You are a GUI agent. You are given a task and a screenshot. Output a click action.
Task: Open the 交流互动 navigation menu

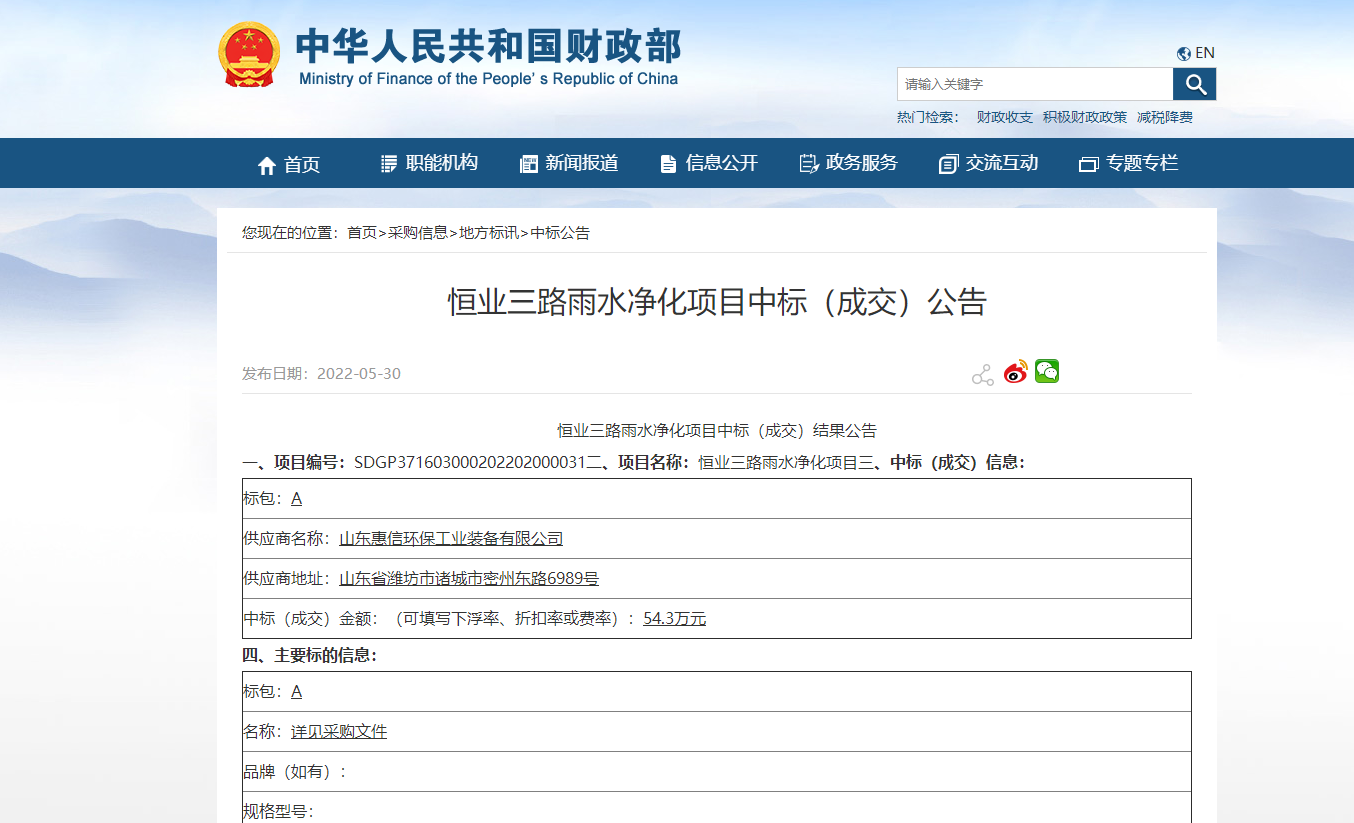[989, 163]
